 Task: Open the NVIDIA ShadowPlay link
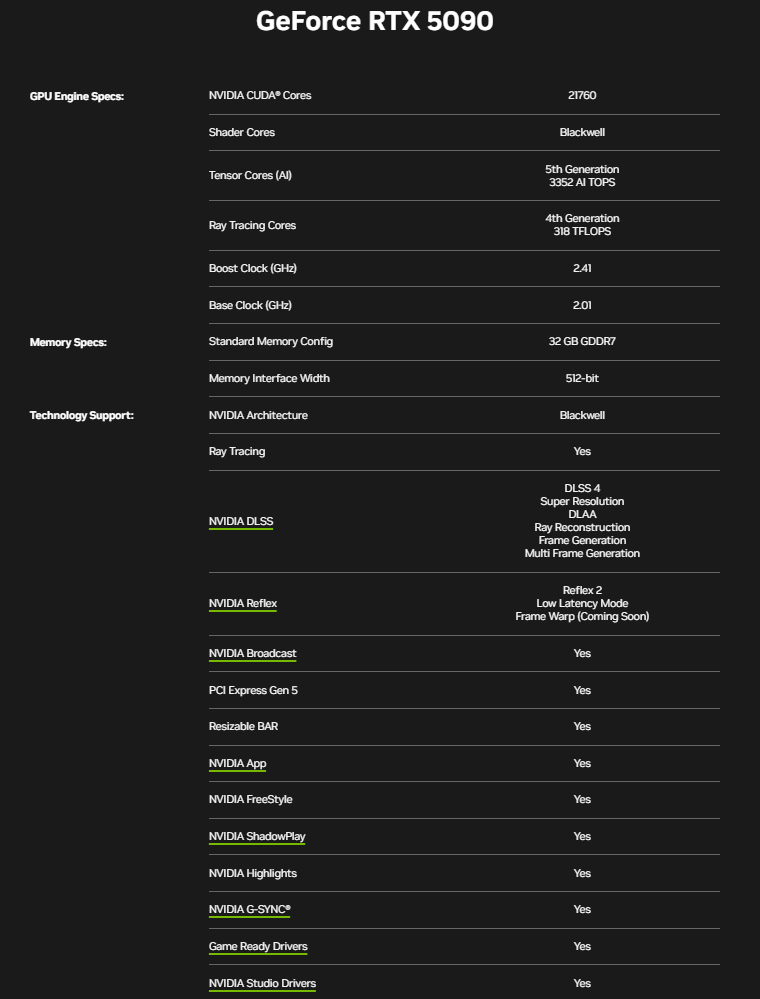(257, 836)
